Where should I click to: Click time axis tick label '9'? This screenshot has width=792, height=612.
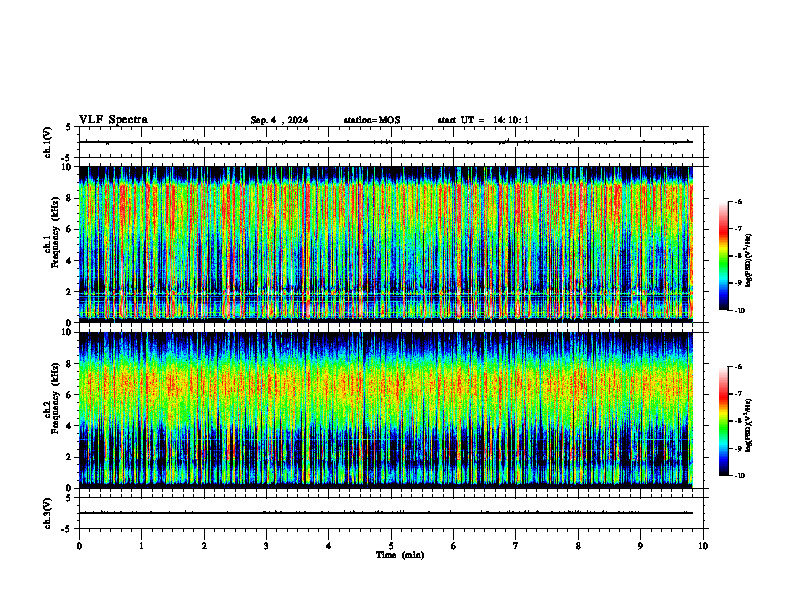(640, 546)
